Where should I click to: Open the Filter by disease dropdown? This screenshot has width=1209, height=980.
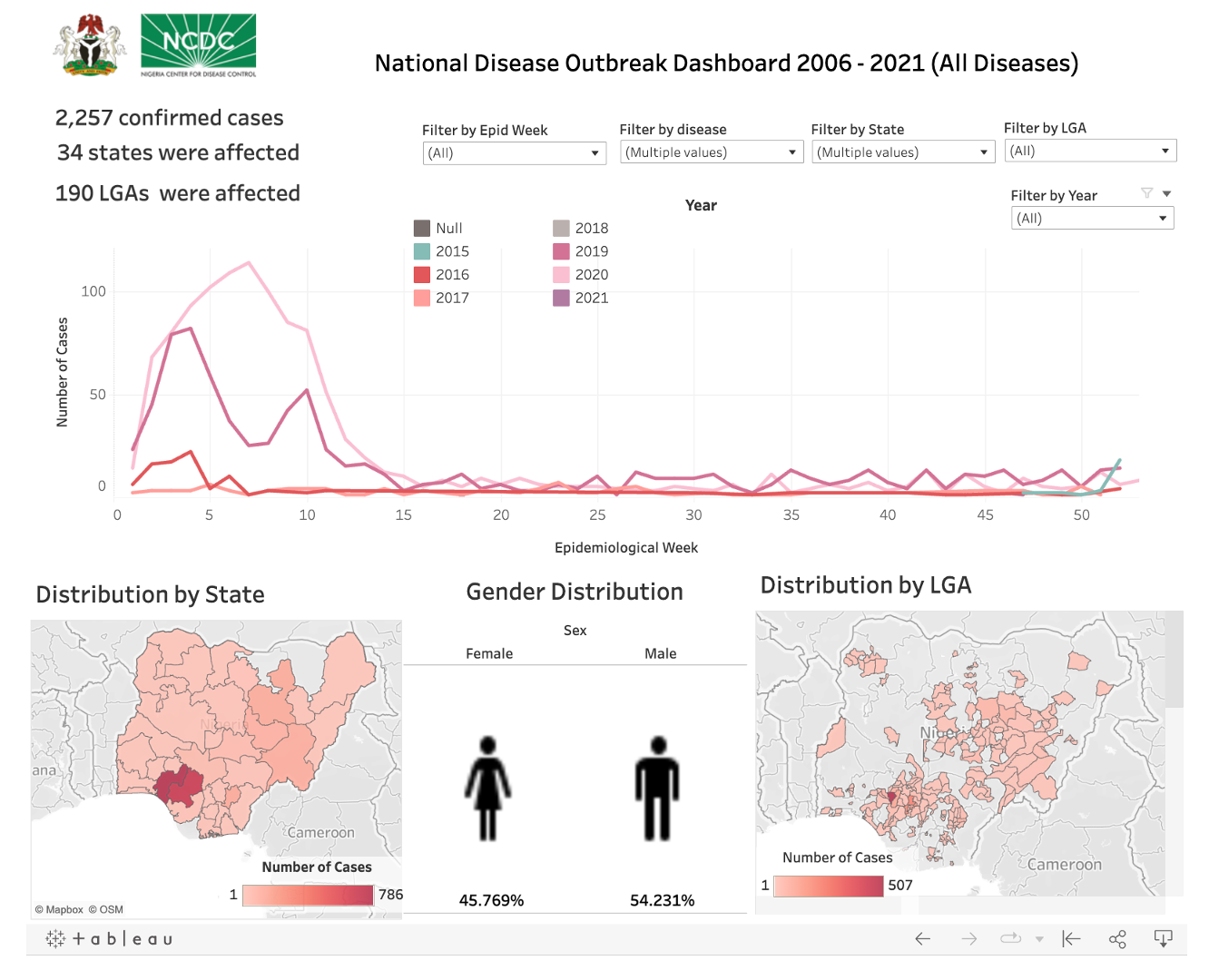click(711, 152)
